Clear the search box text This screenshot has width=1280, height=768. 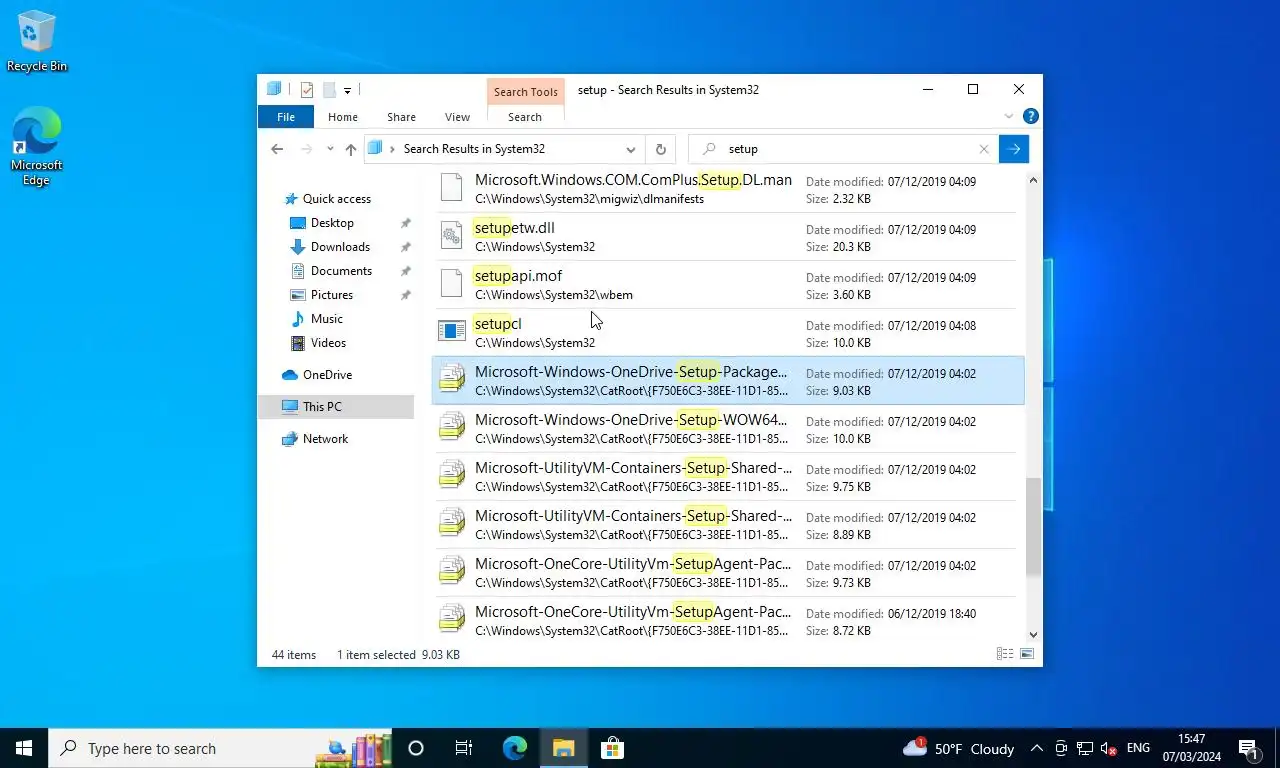tap(984, 149)
